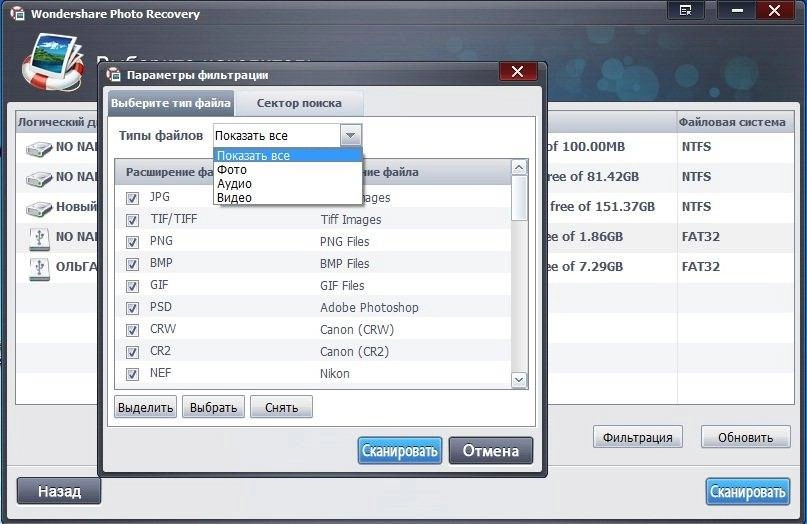Disable the GIF file type checkbox
This screenshot has width=807, height=524.
[x=132, y=286]
